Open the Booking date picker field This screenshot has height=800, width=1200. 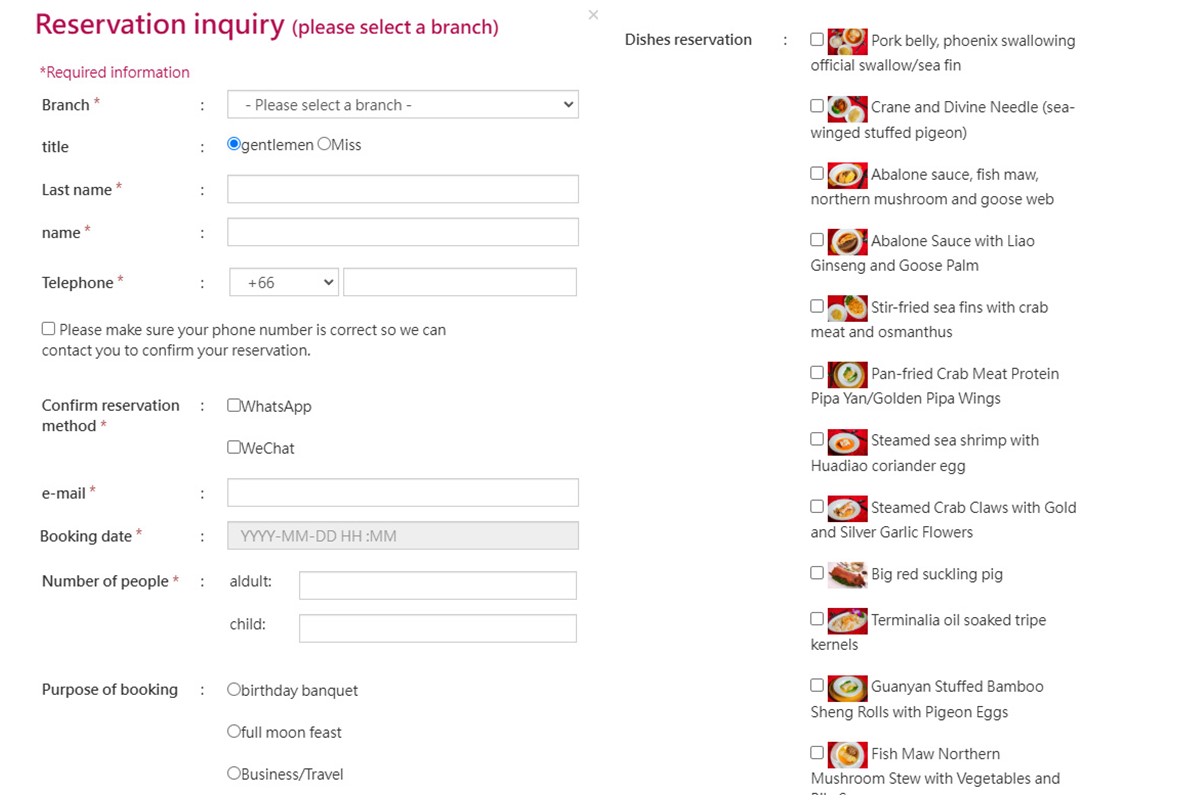pos(402,536)
